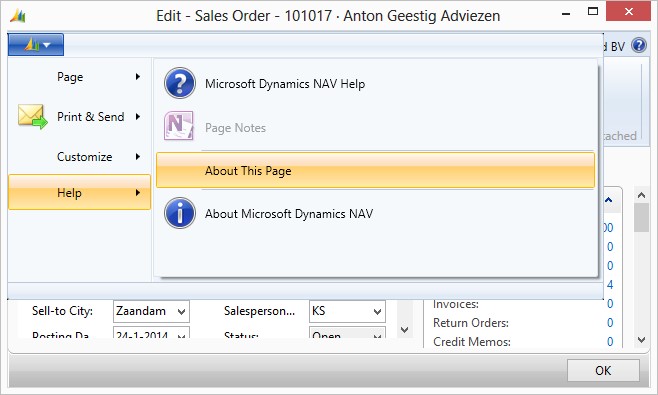Image resolution: width=658 pixels, height=395 pixels.
Task: Click the OneNote Page Notes icon
Action: tap(179, 126)
